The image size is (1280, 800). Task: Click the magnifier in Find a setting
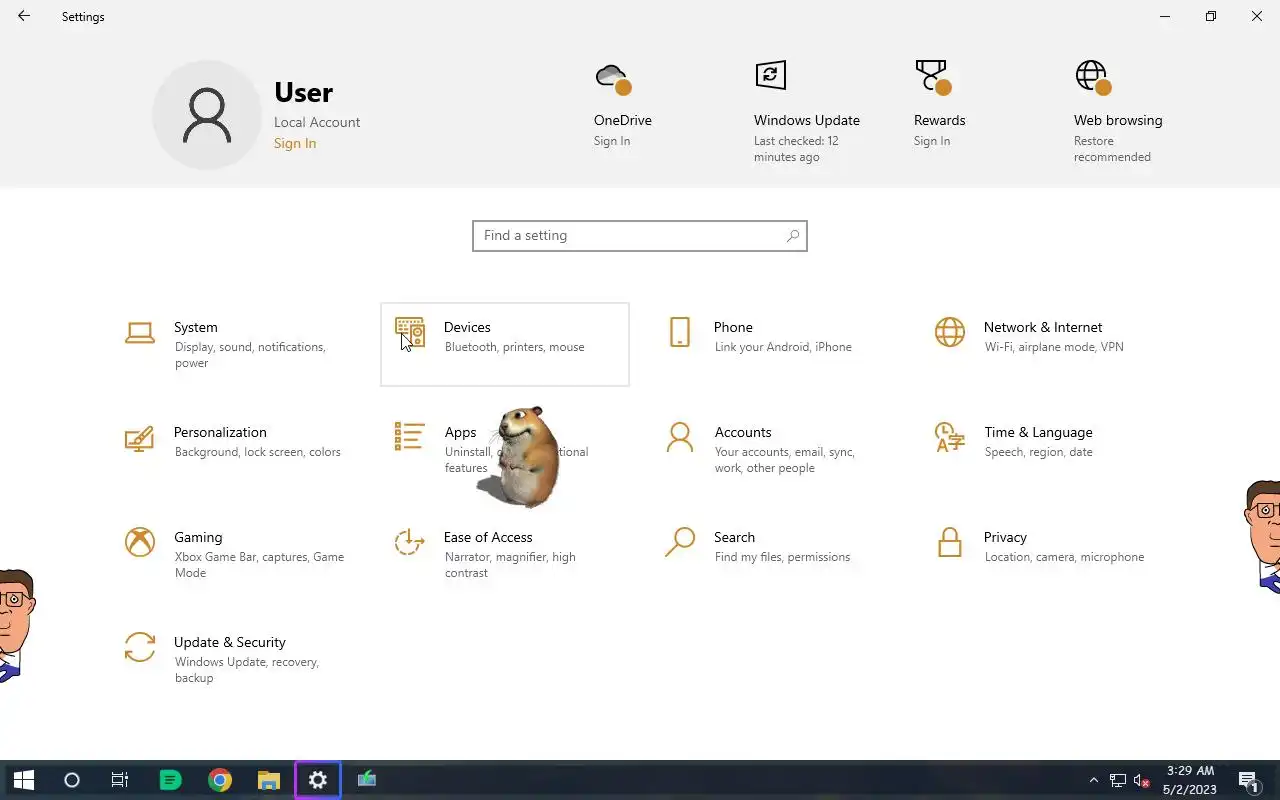coord(793,236)
